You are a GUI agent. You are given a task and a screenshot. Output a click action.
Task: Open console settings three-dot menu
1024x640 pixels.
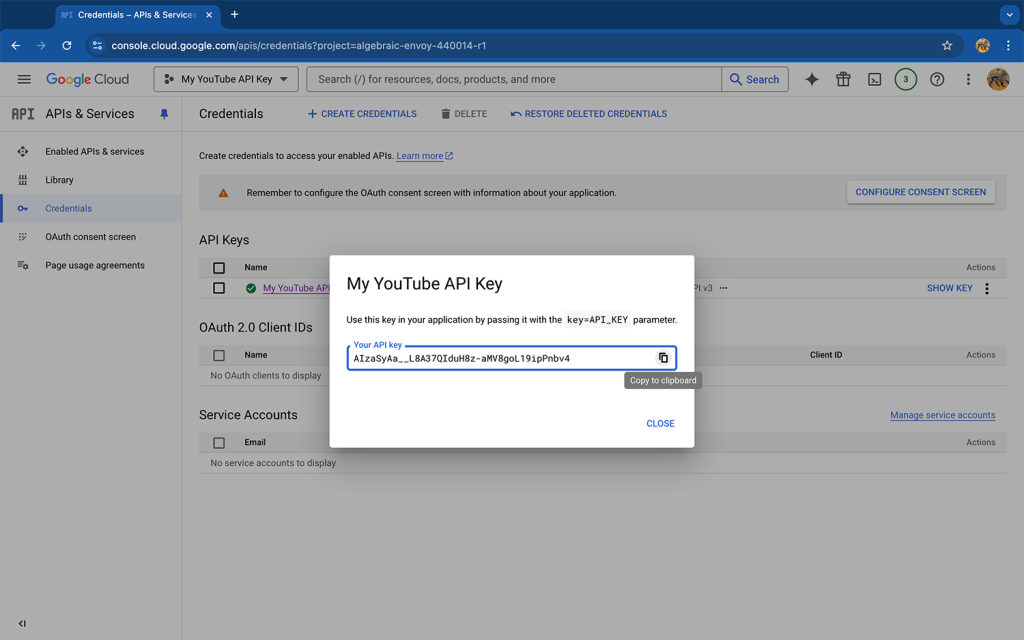968,79
